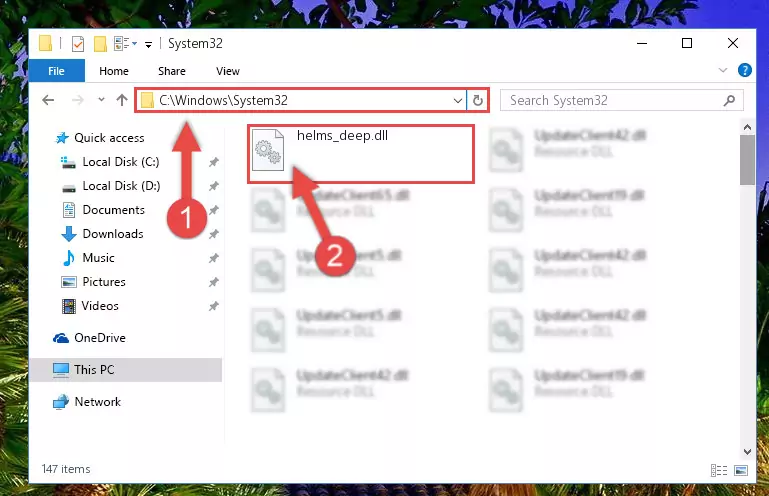Click the pin icon next to Videos
Image resolution: width=769 pixels, height=496 pixels.
[213, 306]
